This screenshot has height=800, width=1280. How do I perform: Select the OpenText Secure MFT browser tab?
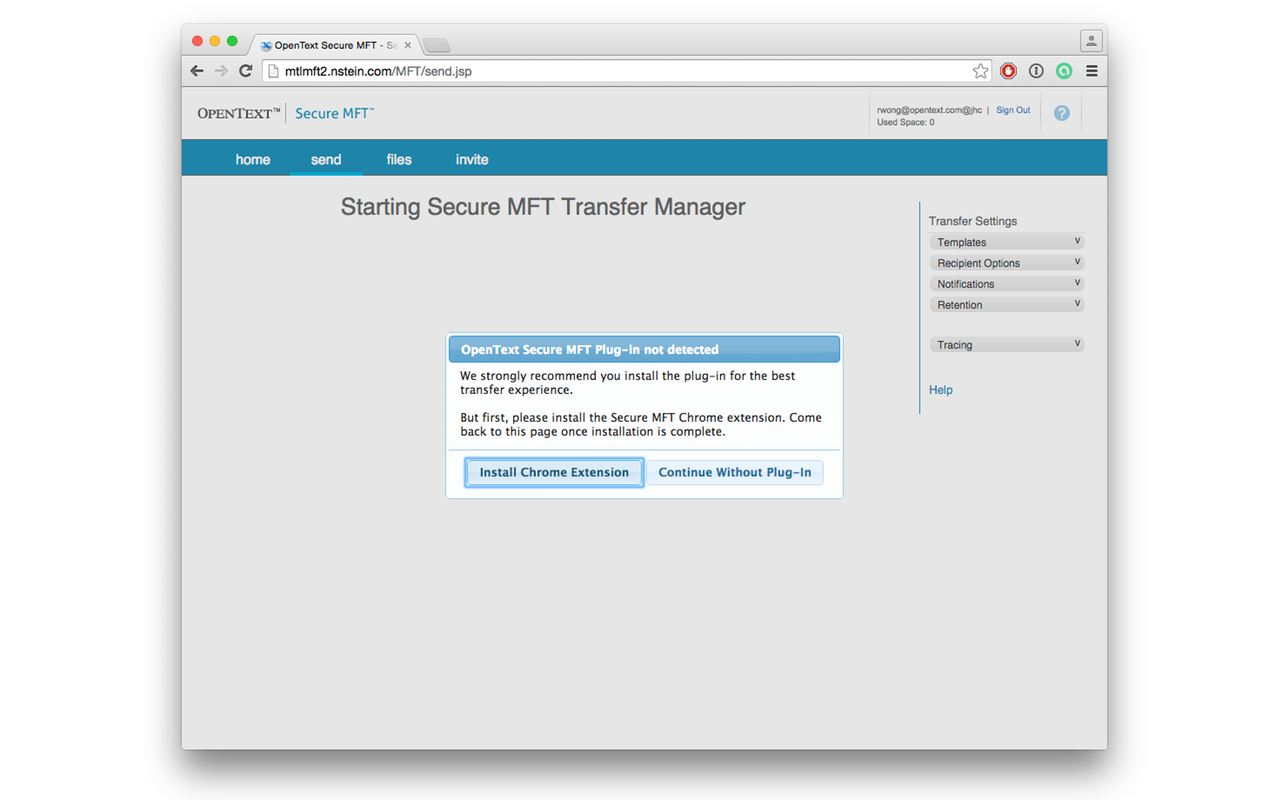coord(335,45)
